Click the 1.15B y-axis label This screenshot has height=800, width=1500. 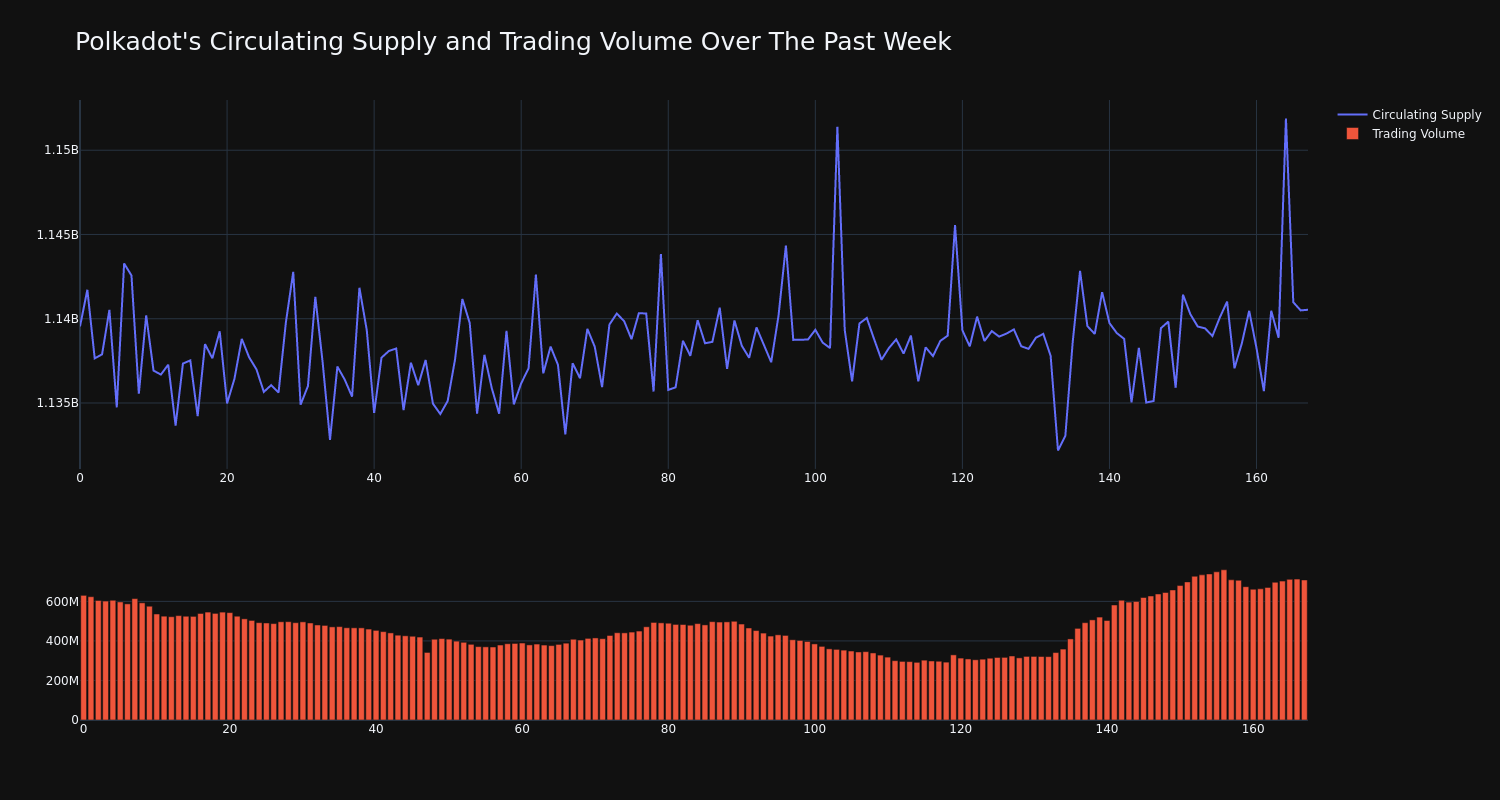tap(61, 150)
